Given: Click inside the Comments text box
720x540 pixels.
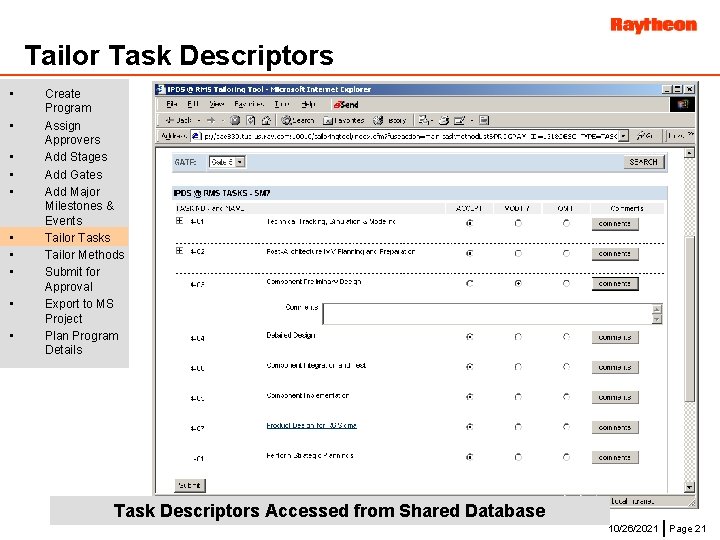Looking at the screenshot, I should click(x=487, y=314).
